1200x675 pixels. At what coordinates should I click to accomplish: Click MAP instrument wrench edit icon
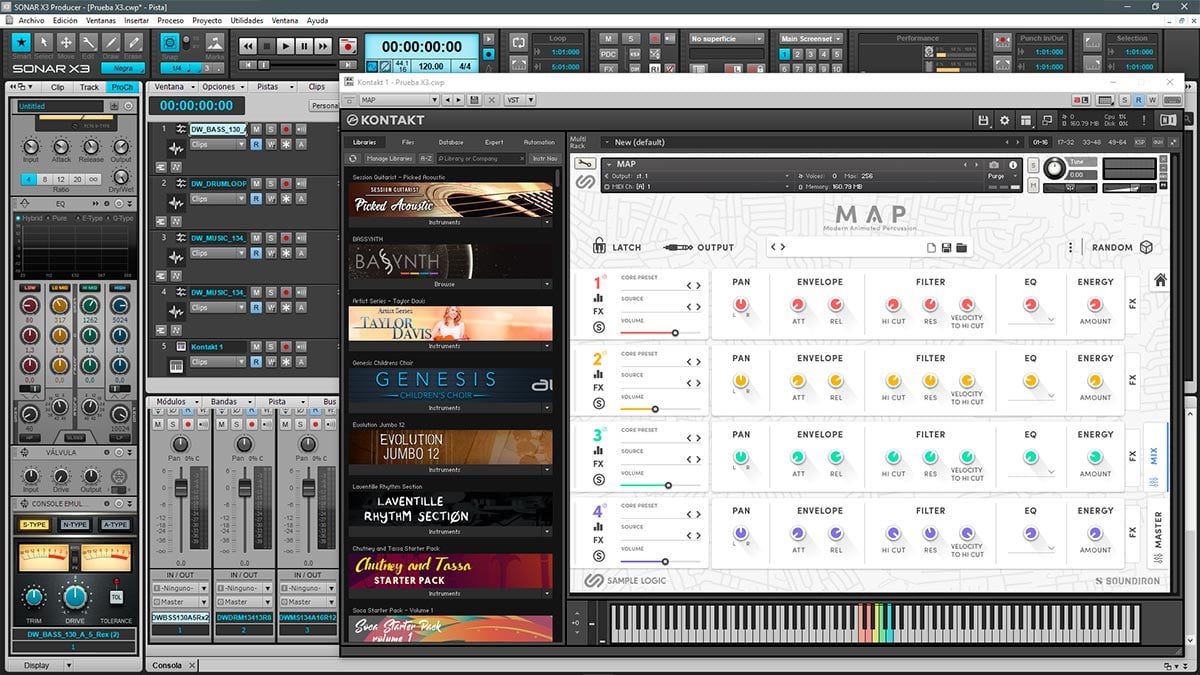pos(586,164)
